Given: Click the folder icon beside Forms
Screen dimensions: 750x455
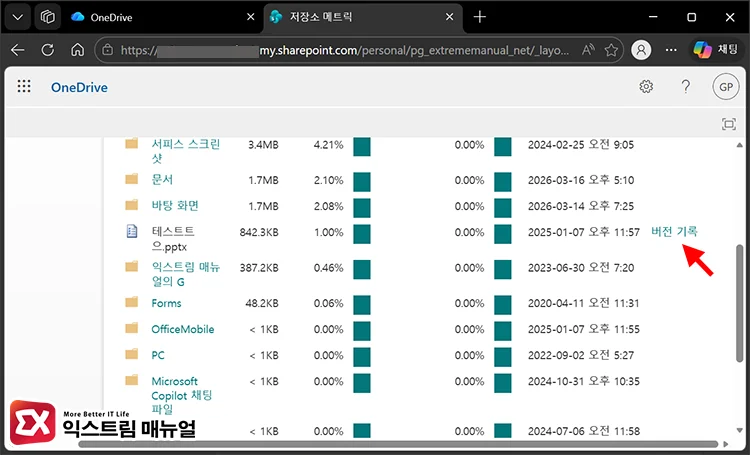Looking at the screenshot, I should [132, 302].
